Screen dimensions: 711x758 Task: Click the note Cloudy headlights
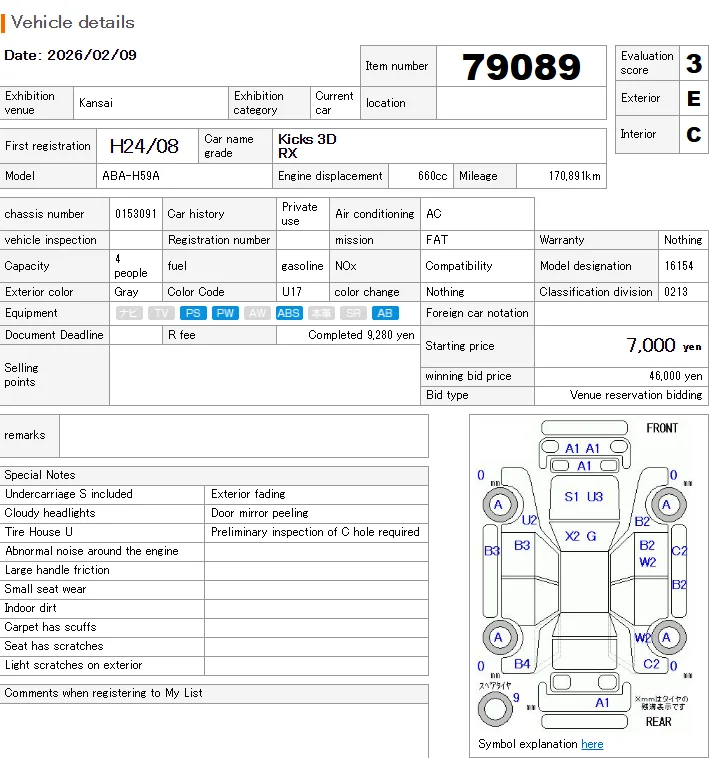point(50,513)
